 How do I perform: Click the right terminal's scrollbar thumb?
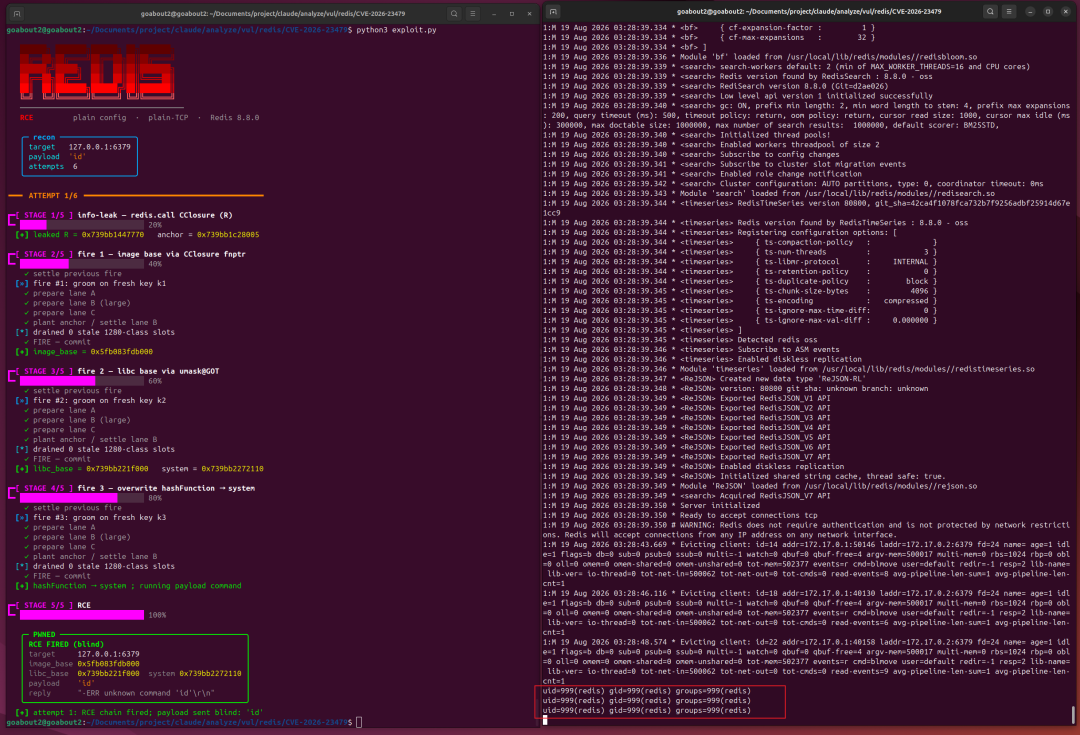click(1073, 715)
